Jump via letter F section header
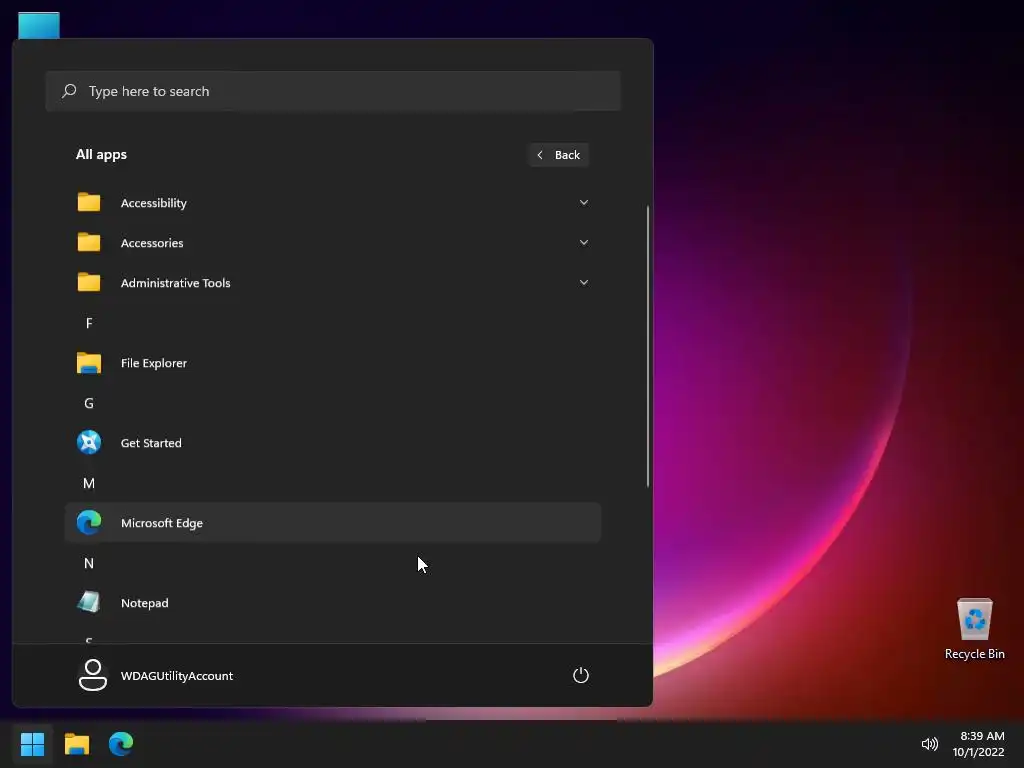 89,323
